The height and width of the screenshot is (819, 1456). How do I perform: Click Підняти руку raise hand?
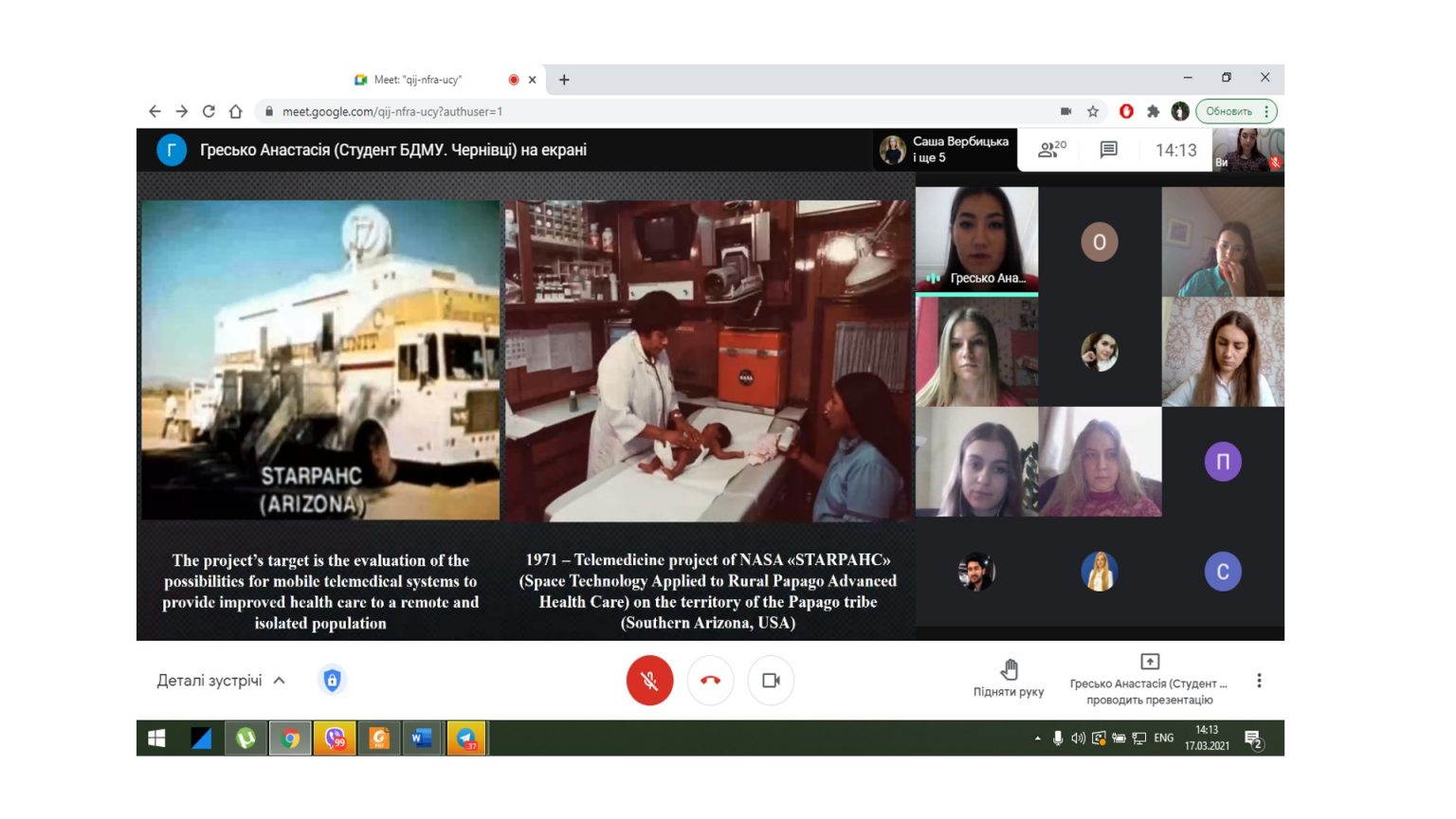click(1009, 679)
